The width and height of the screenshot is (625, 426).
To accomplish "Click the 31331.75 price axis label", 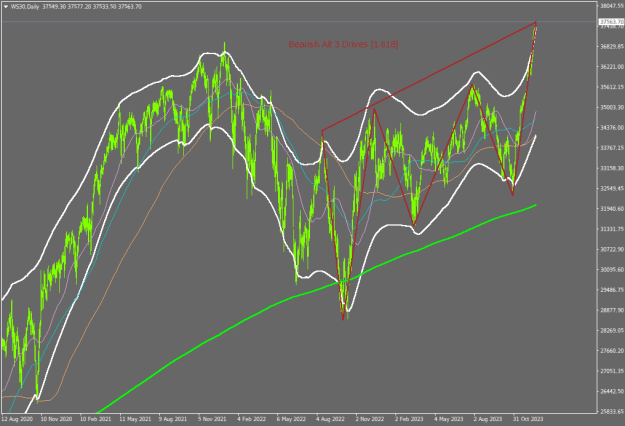I will pyautogui.click(x=612, y=229).
